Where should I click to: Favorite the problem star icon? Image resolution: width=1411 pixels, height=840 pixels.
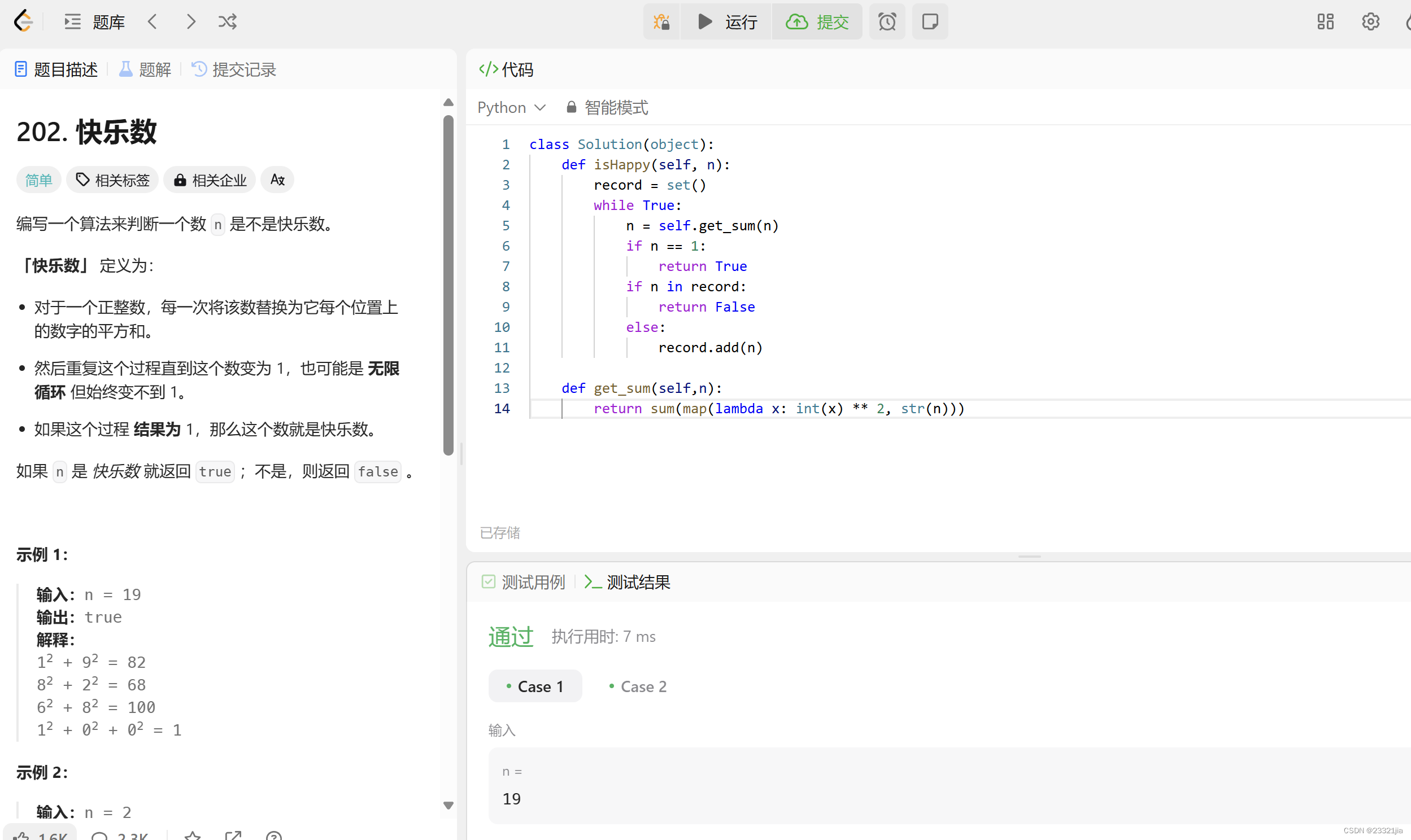[x=193, y=835]
